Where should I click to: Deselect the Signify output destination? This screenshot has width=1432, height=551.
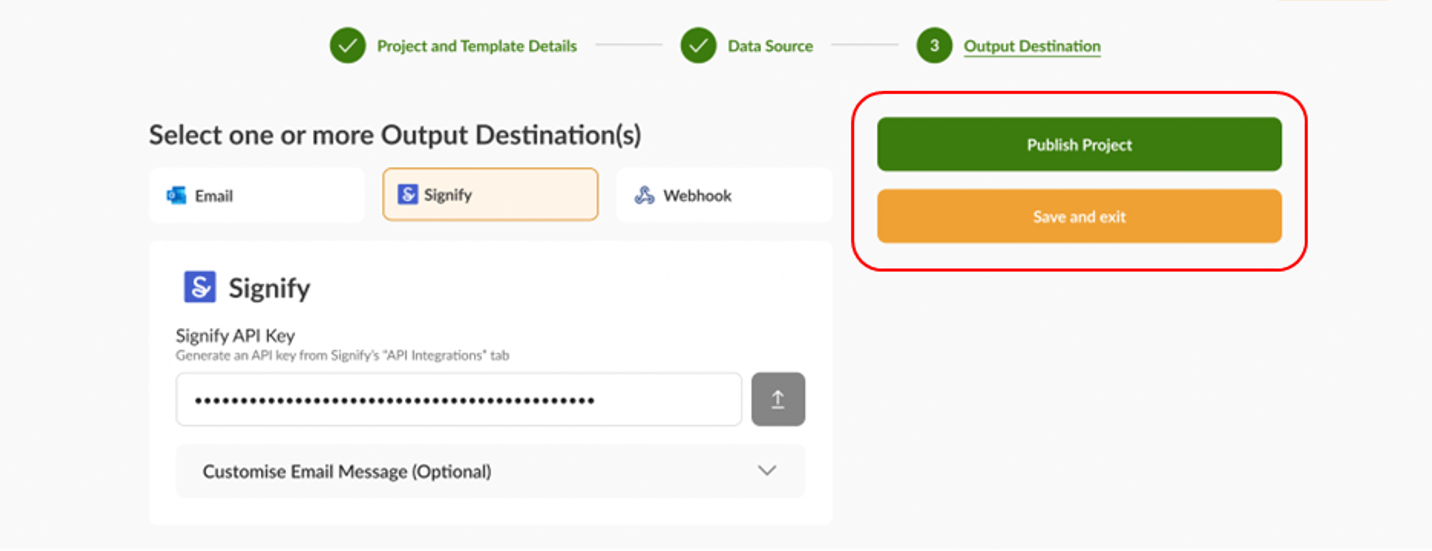click(x=490, y=195)
